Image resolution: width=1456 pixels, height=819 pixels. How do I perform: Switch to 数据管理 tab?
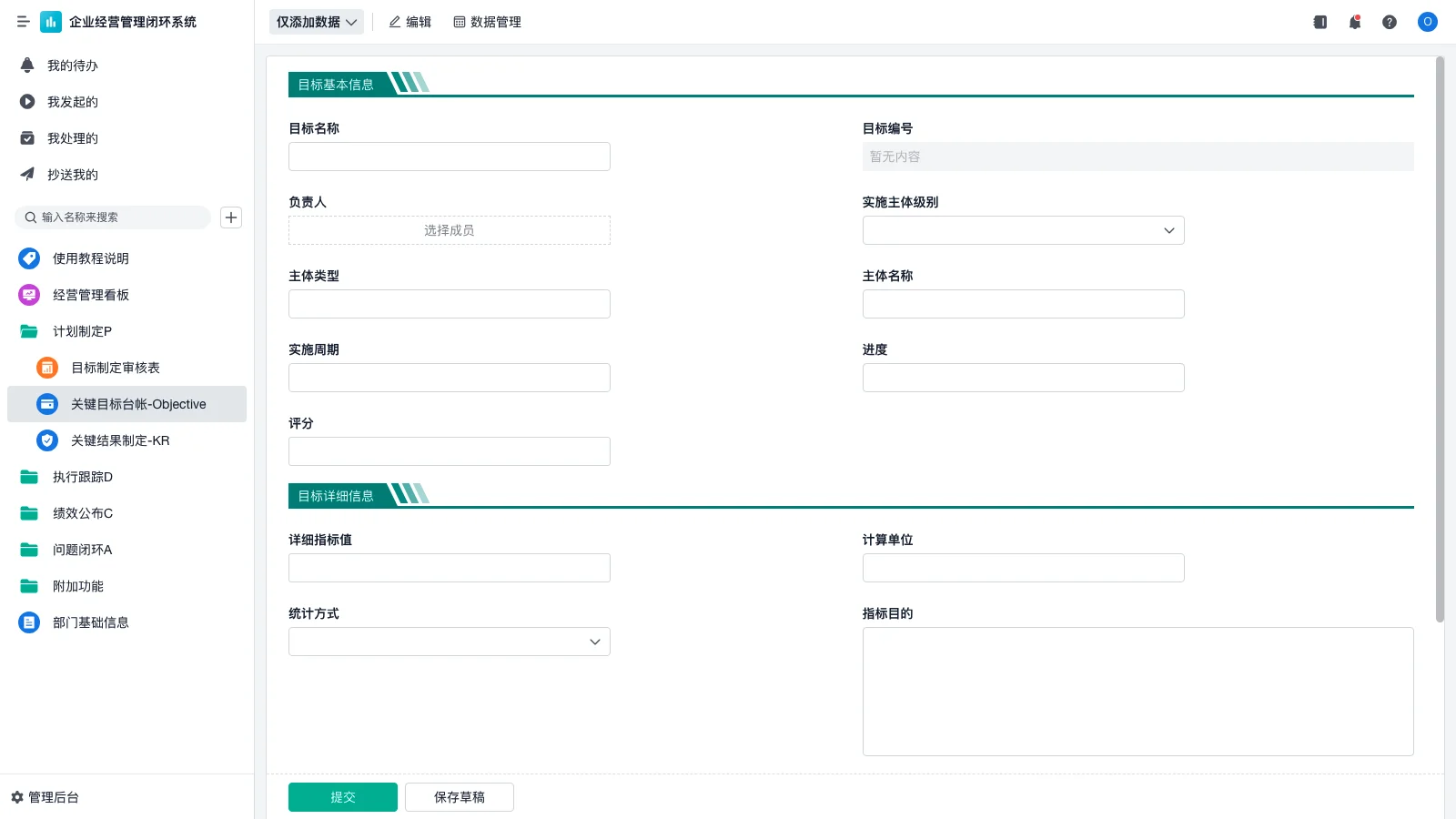tap(487, 22)
